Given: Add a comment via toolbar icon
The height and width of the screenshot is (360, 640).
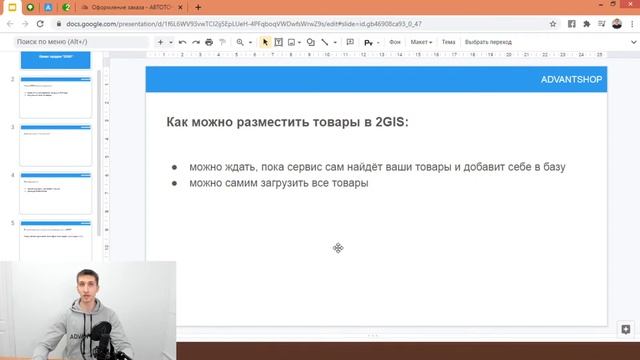Looking at the screenshot, I should (x=350, y=42).
